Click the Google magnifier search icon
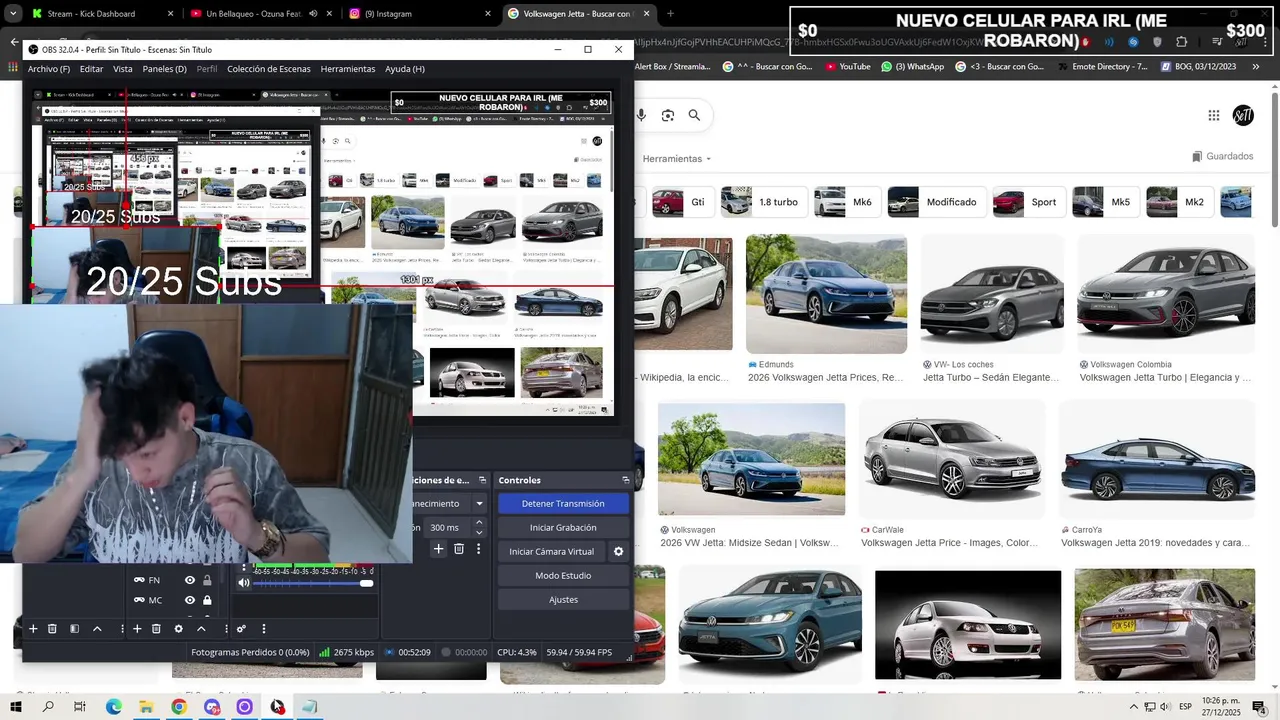This screenshot has height=720, width=1280. (694, 116)
